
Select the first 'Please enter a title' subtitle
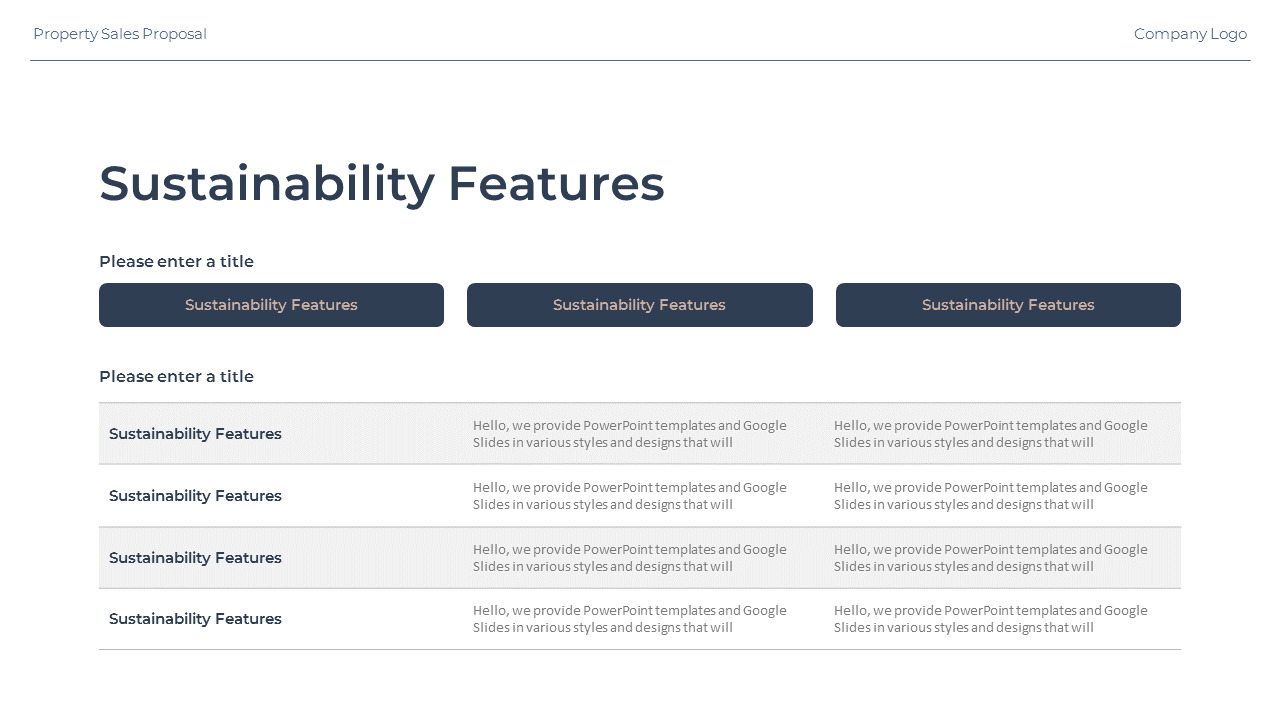coord(176,262)
